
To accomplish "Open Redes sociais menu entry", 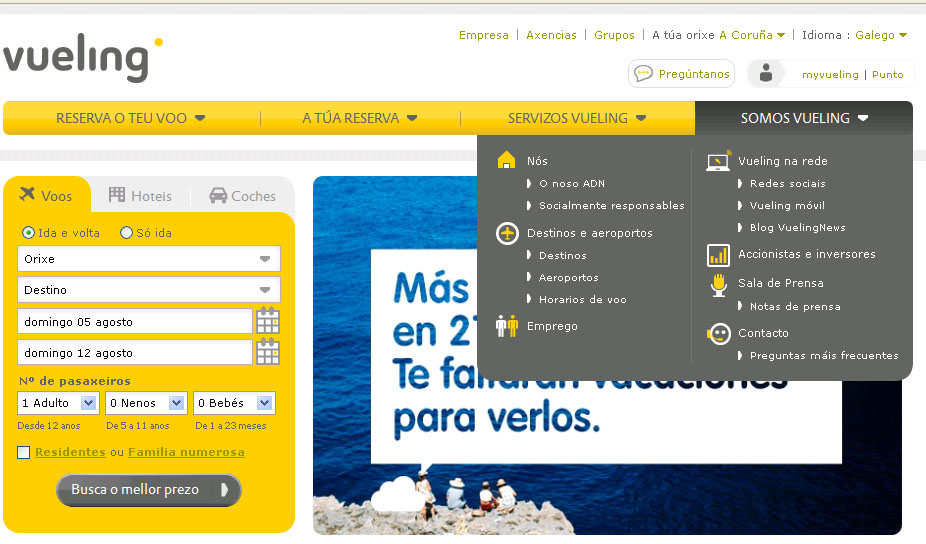I will [x=787, y=184].
